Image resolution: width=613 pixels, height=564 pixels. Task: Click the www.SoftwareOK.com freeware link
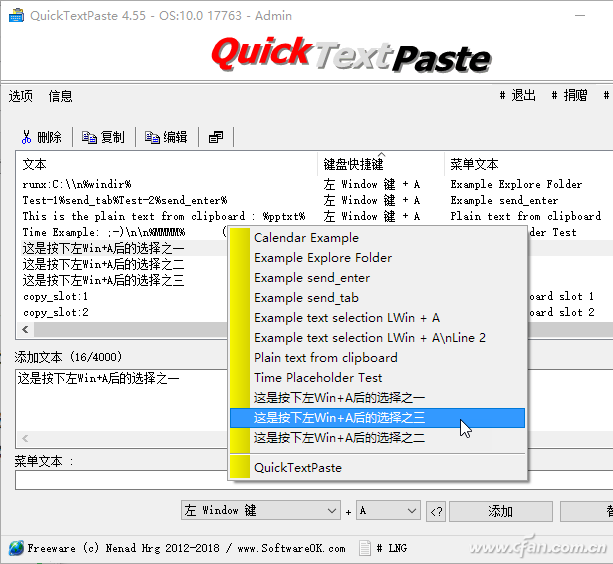(292, 548)
